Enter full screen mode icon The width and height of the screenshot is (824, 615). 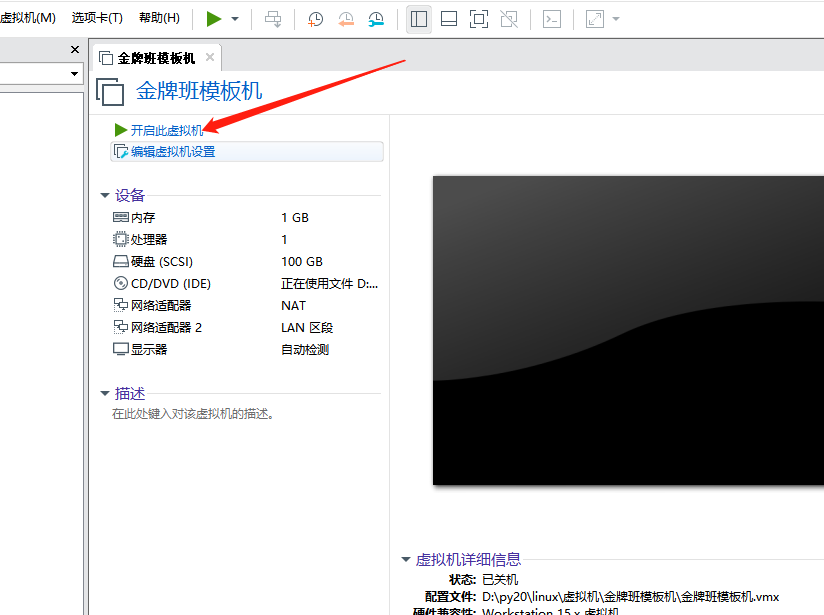pos(479,19)
